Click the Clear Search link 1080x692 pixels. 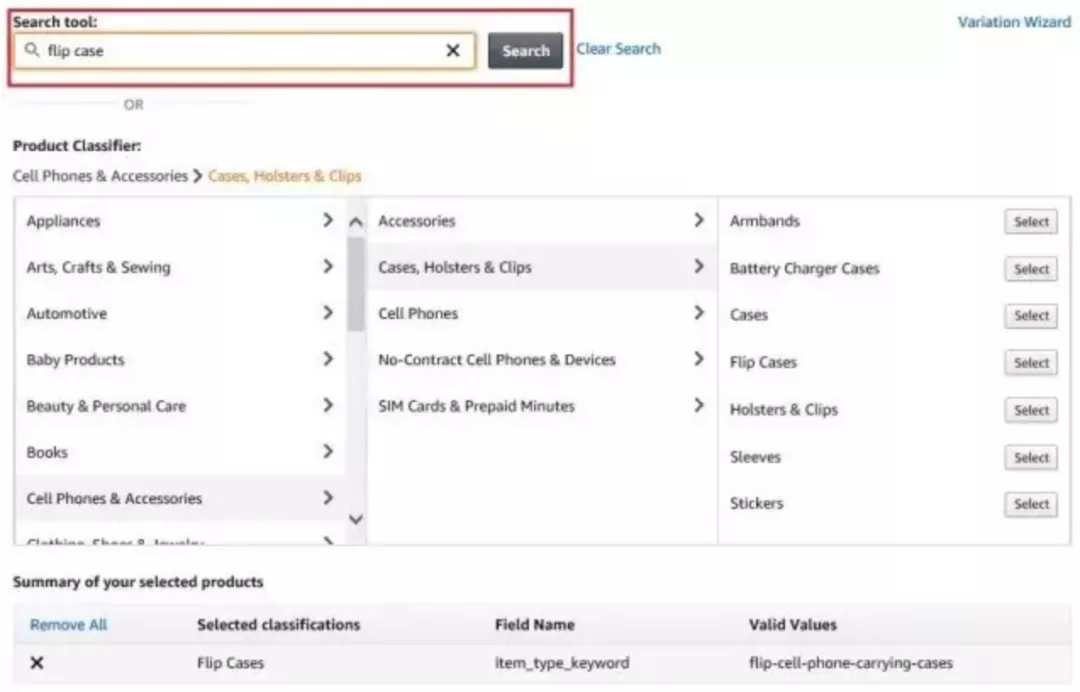coord(618,49)
